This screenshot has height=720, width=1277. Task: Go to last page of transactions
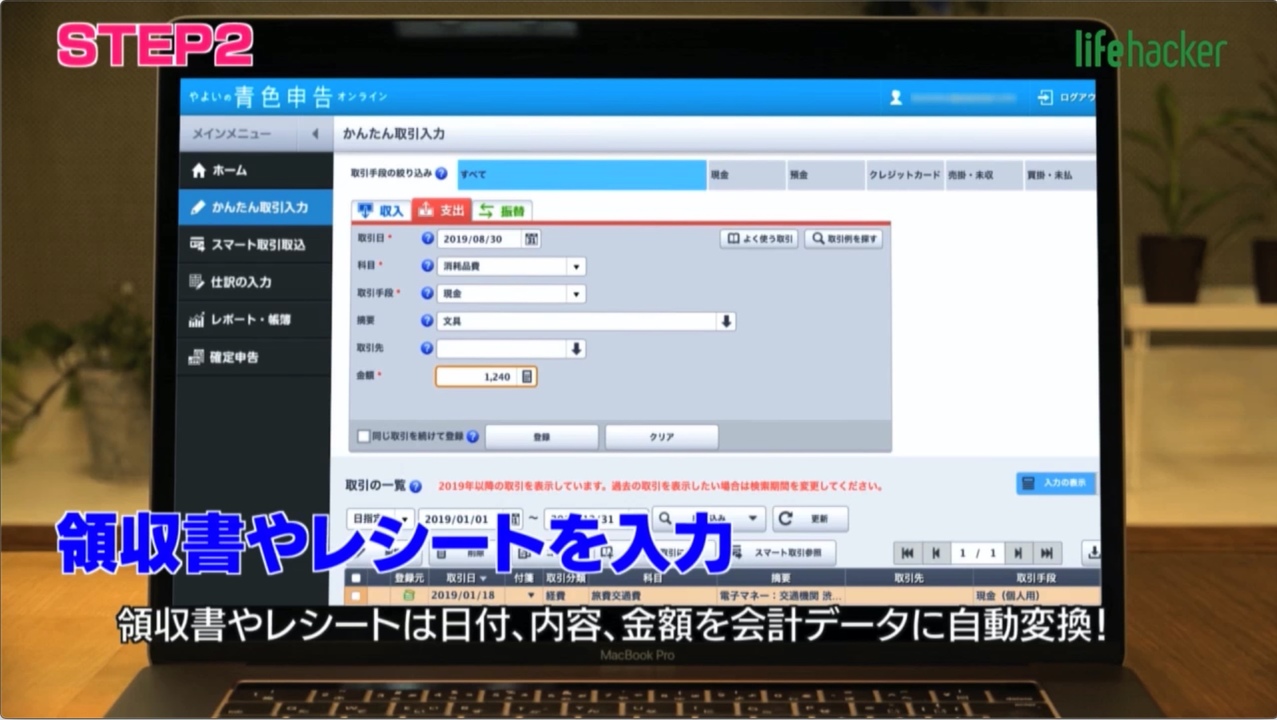click(x=1046, y=553)
